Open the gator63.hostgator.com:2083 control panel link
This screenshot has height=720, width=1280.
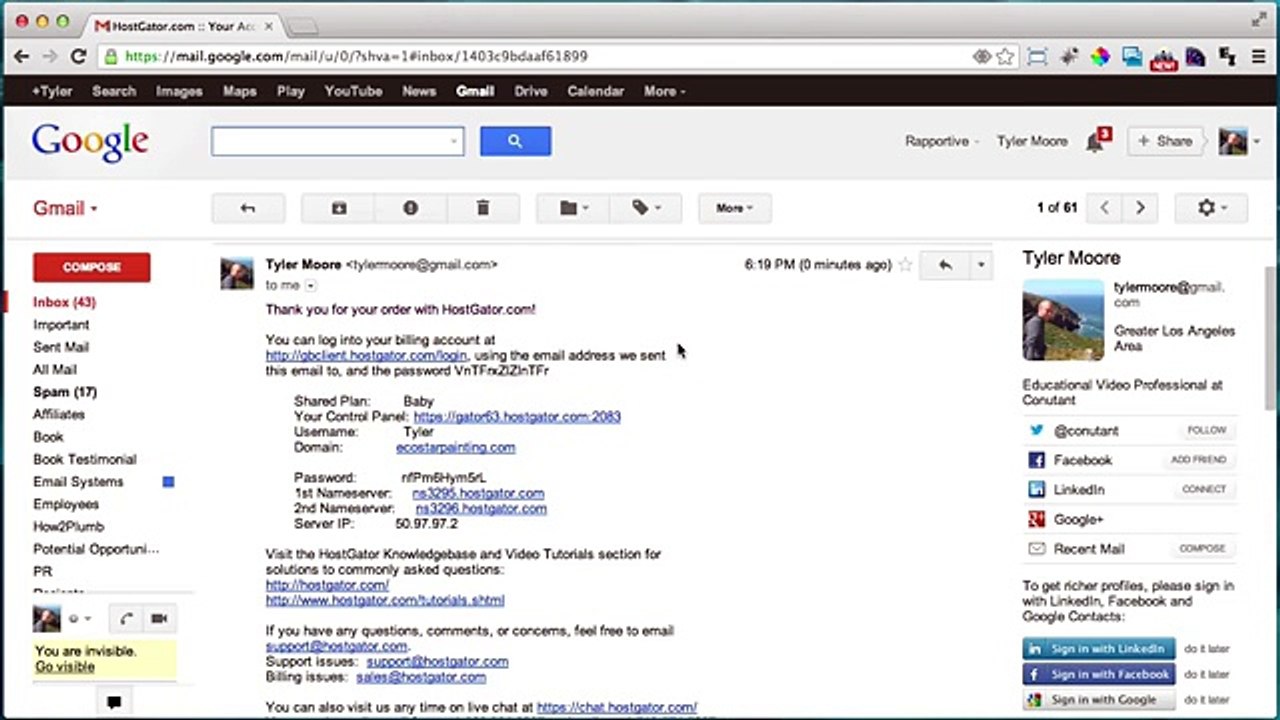click(x=517, y=416)
